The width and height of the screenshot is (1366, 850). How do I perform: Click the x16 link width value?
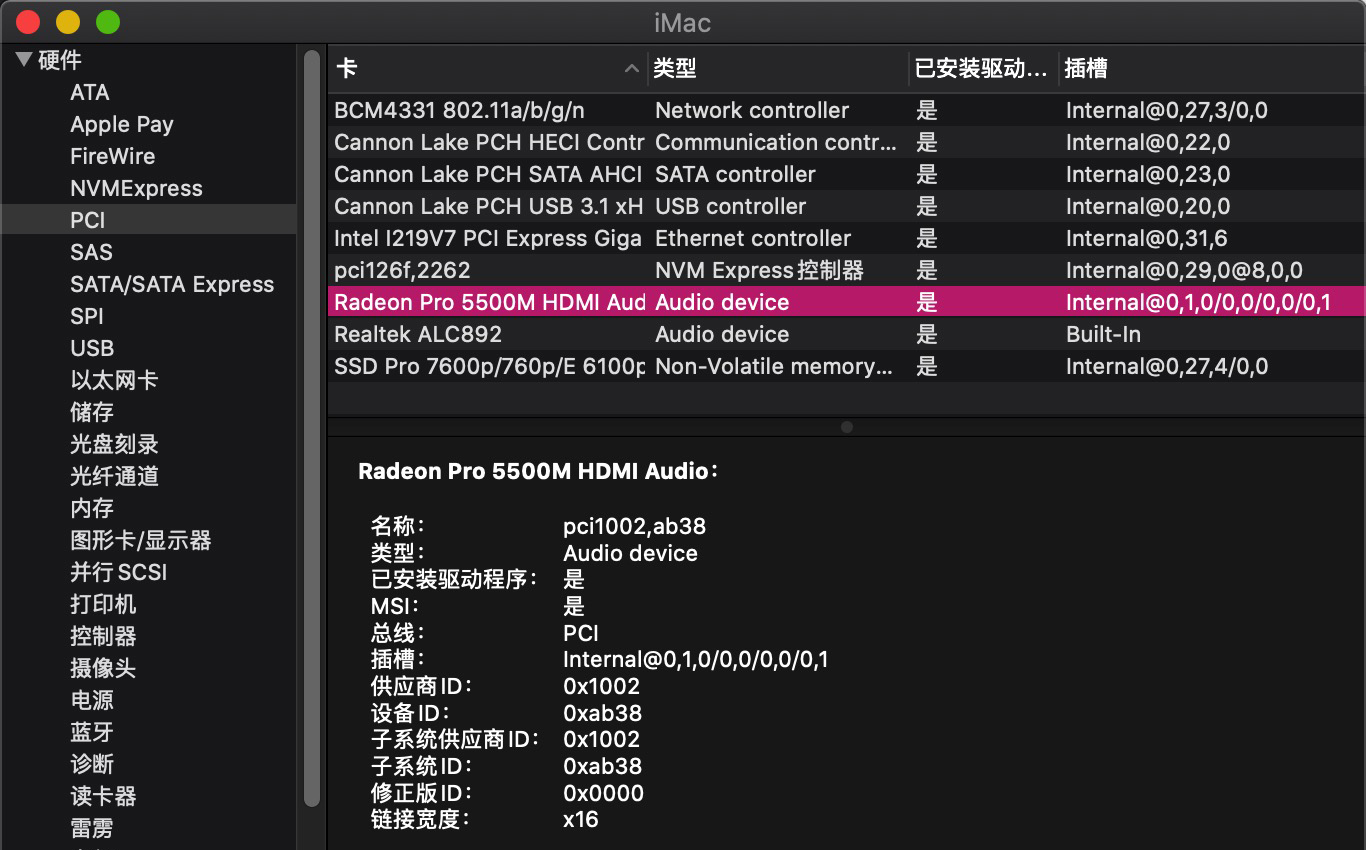coord(581,819)
